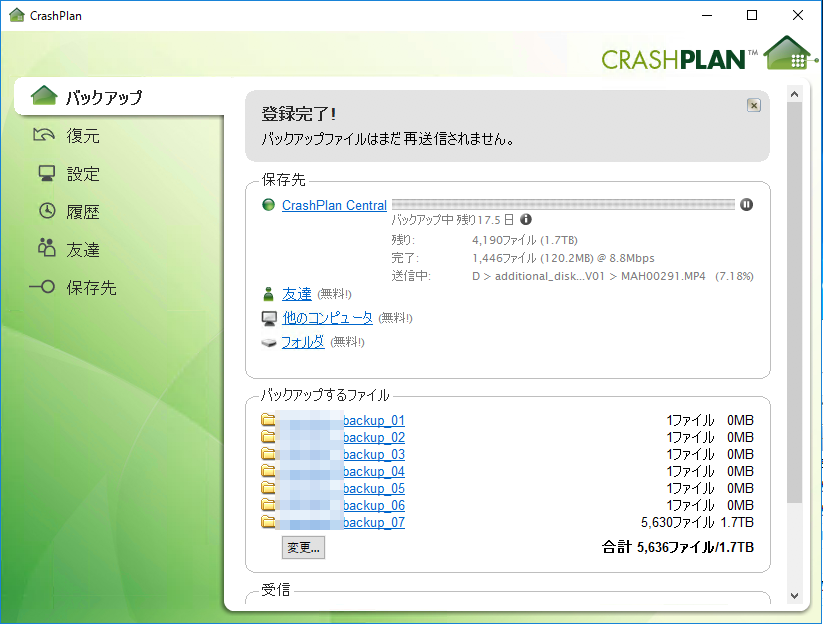Click the people icon beside 友達
This screenshot has height=624, width=823.
46,248
